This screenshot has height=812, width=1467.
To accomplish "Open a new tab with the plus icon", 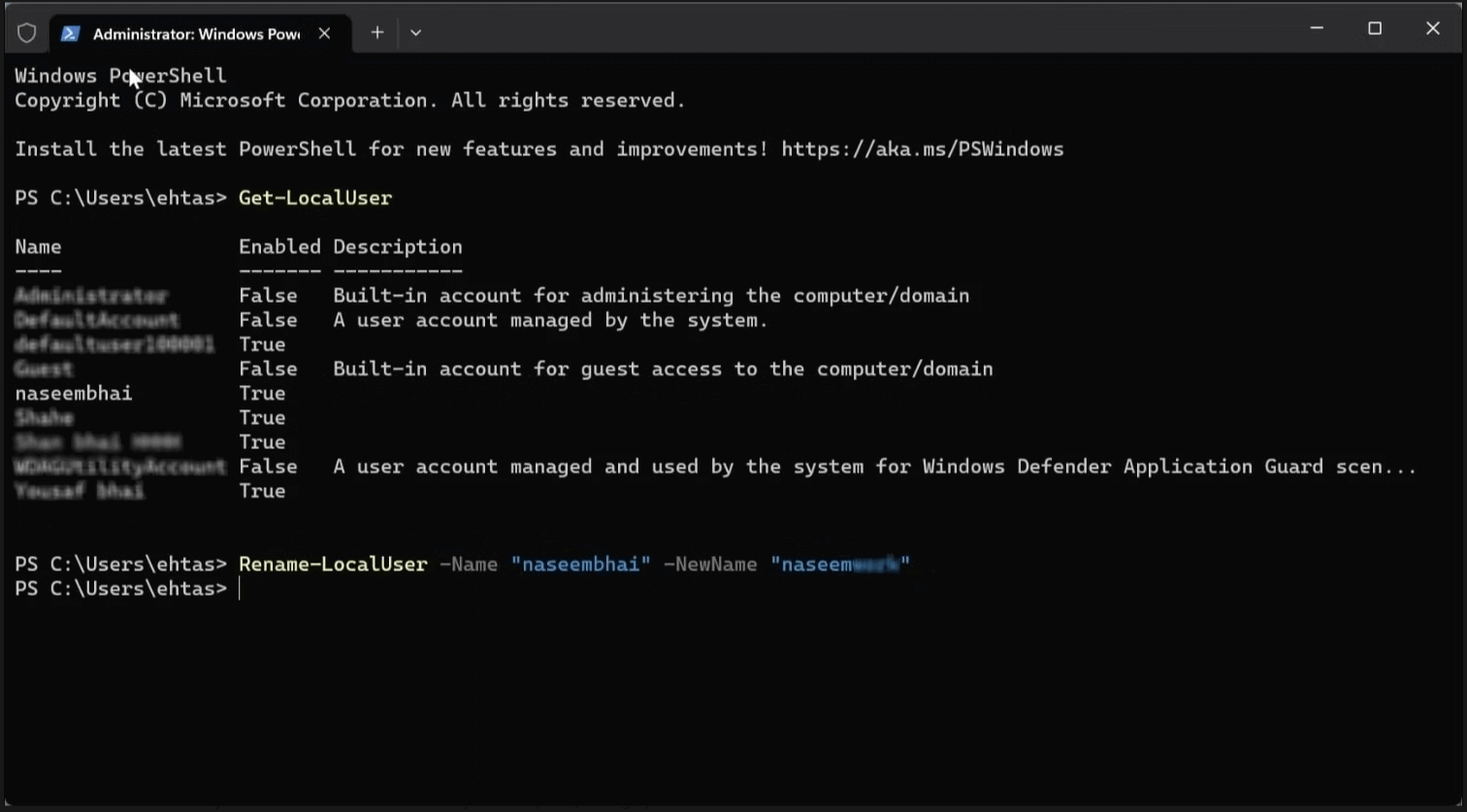I will click(x=376, y=32).
